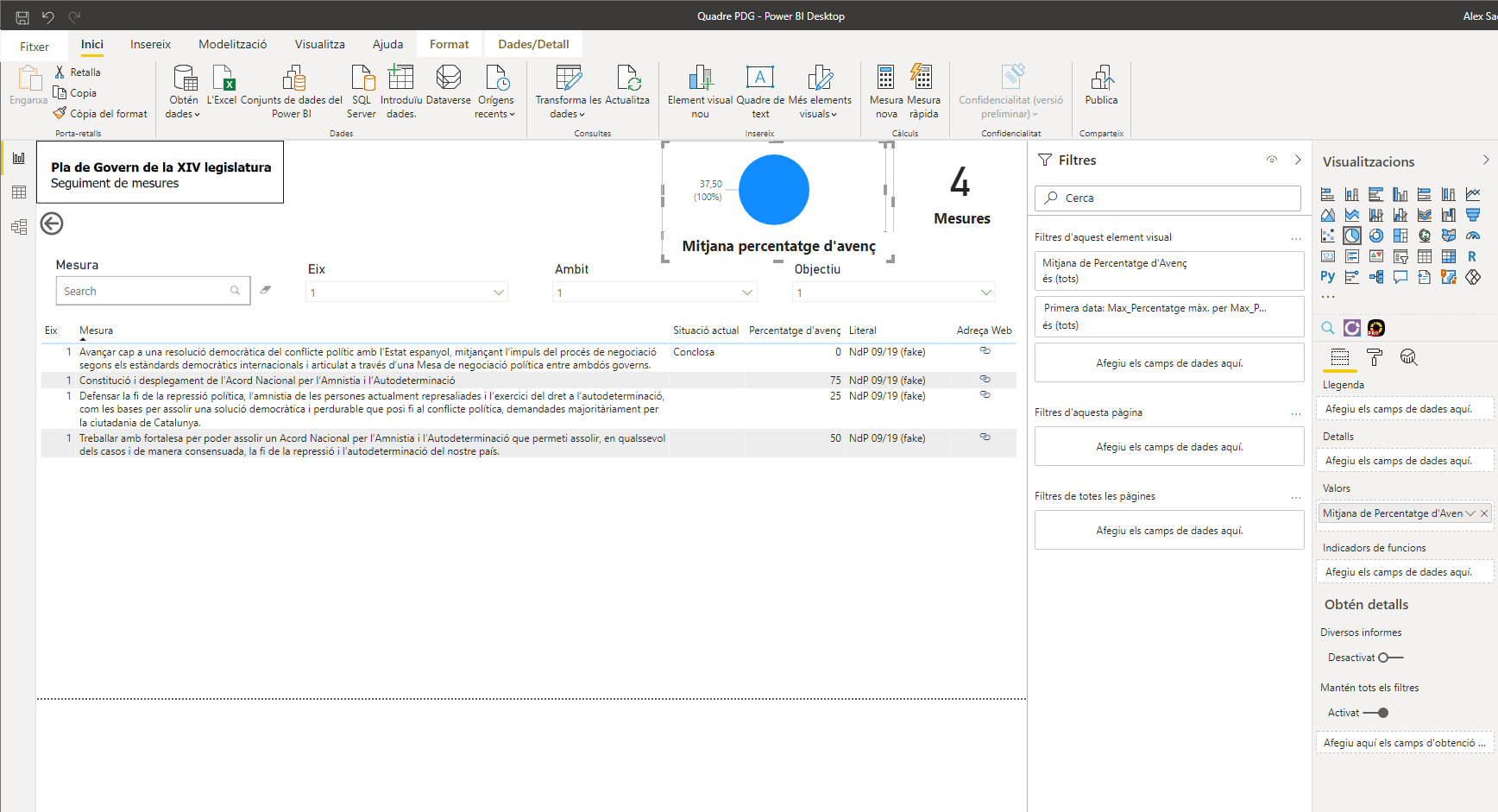Open the Fitxer menu
This screenshot has height=812, width=1498.
click(x=35, y=47)
